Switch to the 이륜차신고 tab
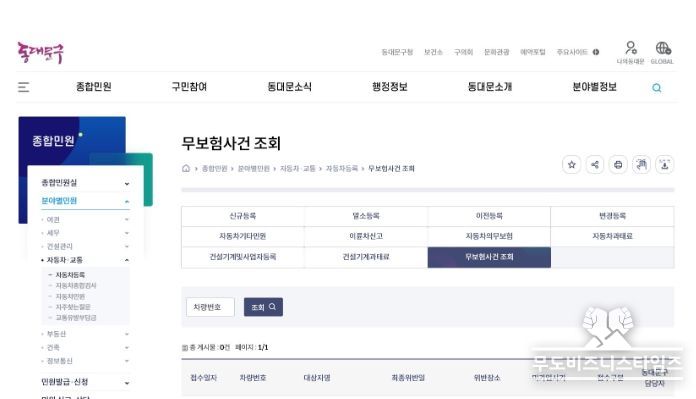This screenshot has width=696, height=399. click(366, 237)
